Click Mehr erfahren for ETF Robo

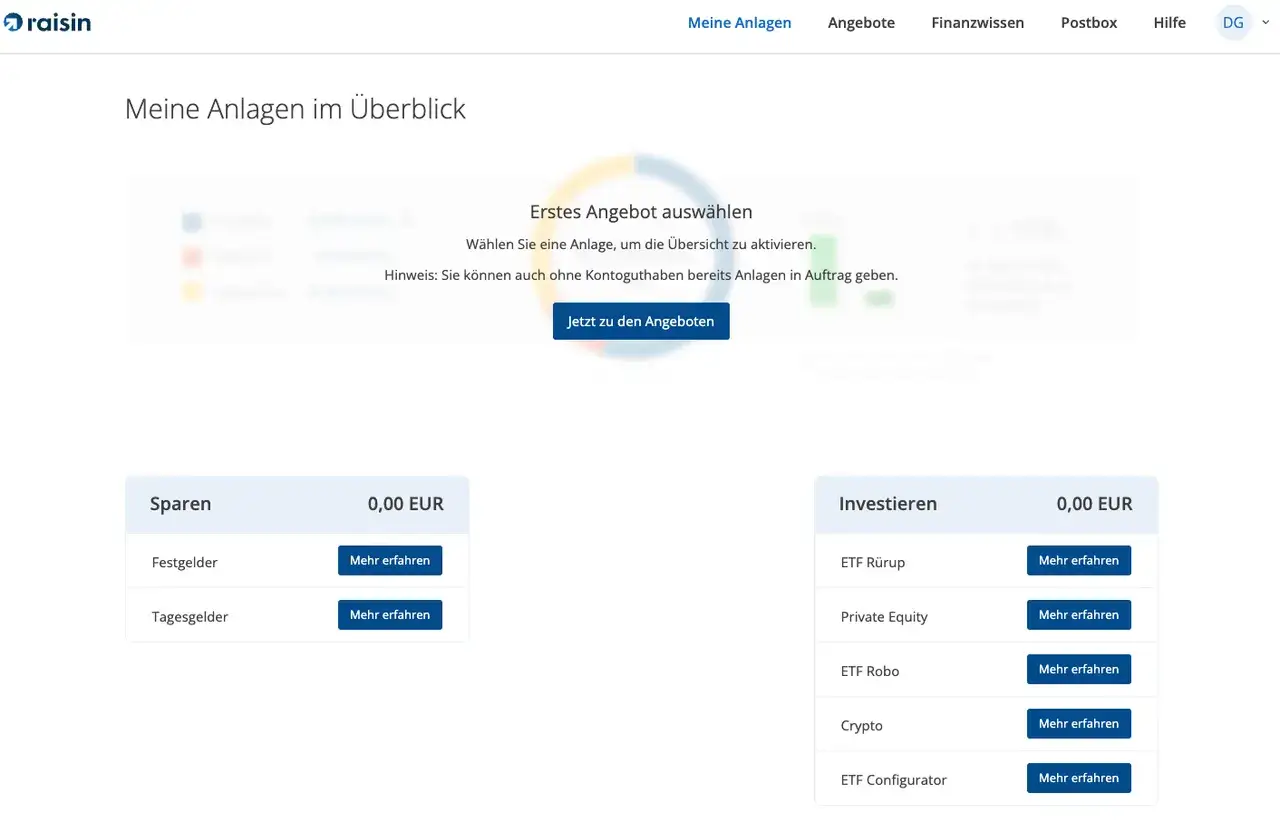[x=1079, y=669]
